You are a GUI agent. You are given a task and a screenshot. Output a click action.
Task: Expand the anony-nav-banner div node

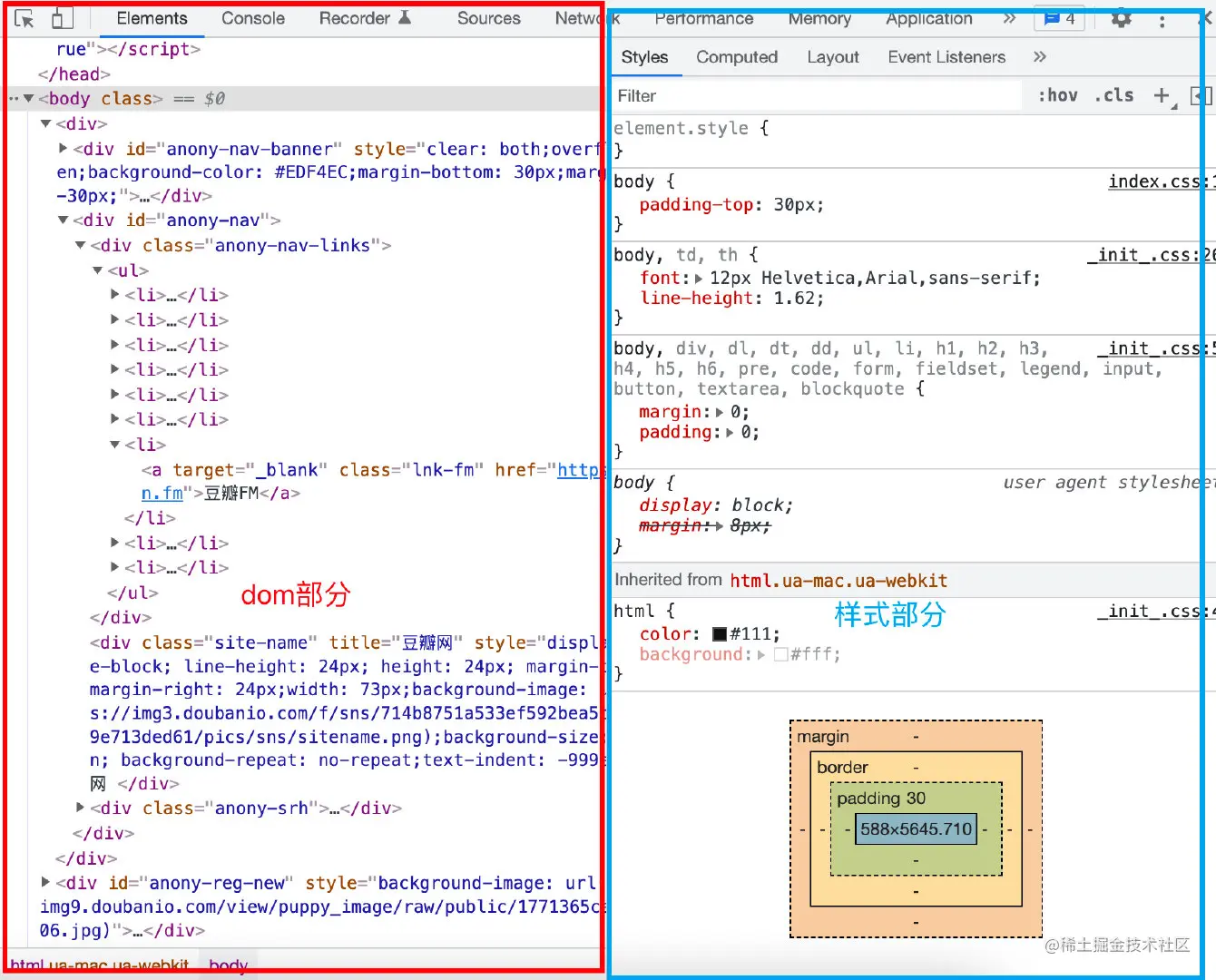click(x=63, y=148)
